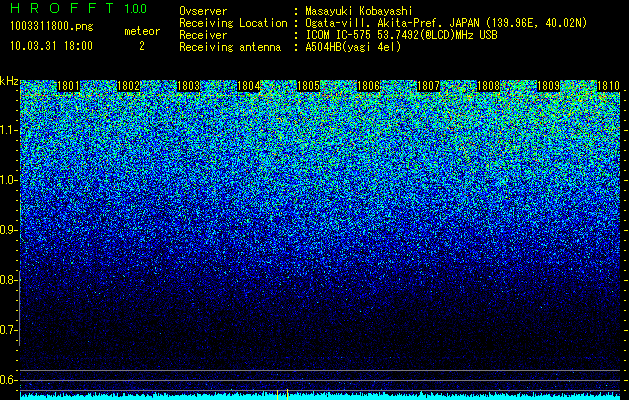
Task: Click the A504HB(yagi 4el) antenna value
Action: [x=353, y=47]
